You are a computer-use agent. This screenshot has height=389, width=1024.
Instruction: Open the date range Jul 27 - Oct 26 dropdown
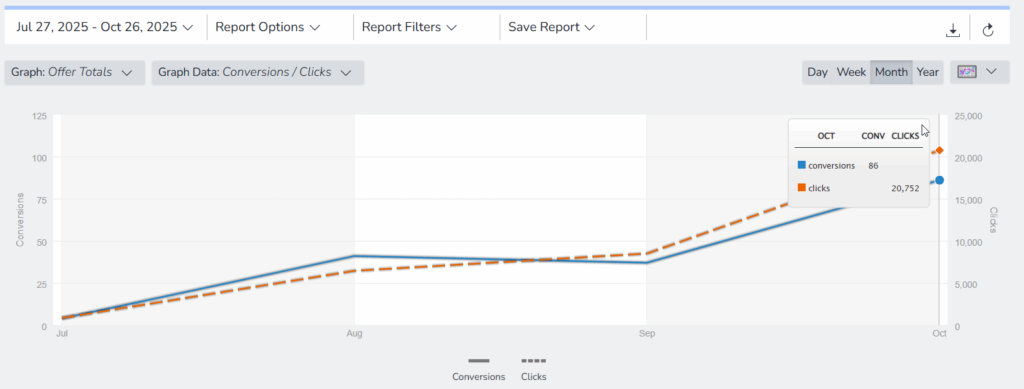pyautogui.click(x=105, y=27)
